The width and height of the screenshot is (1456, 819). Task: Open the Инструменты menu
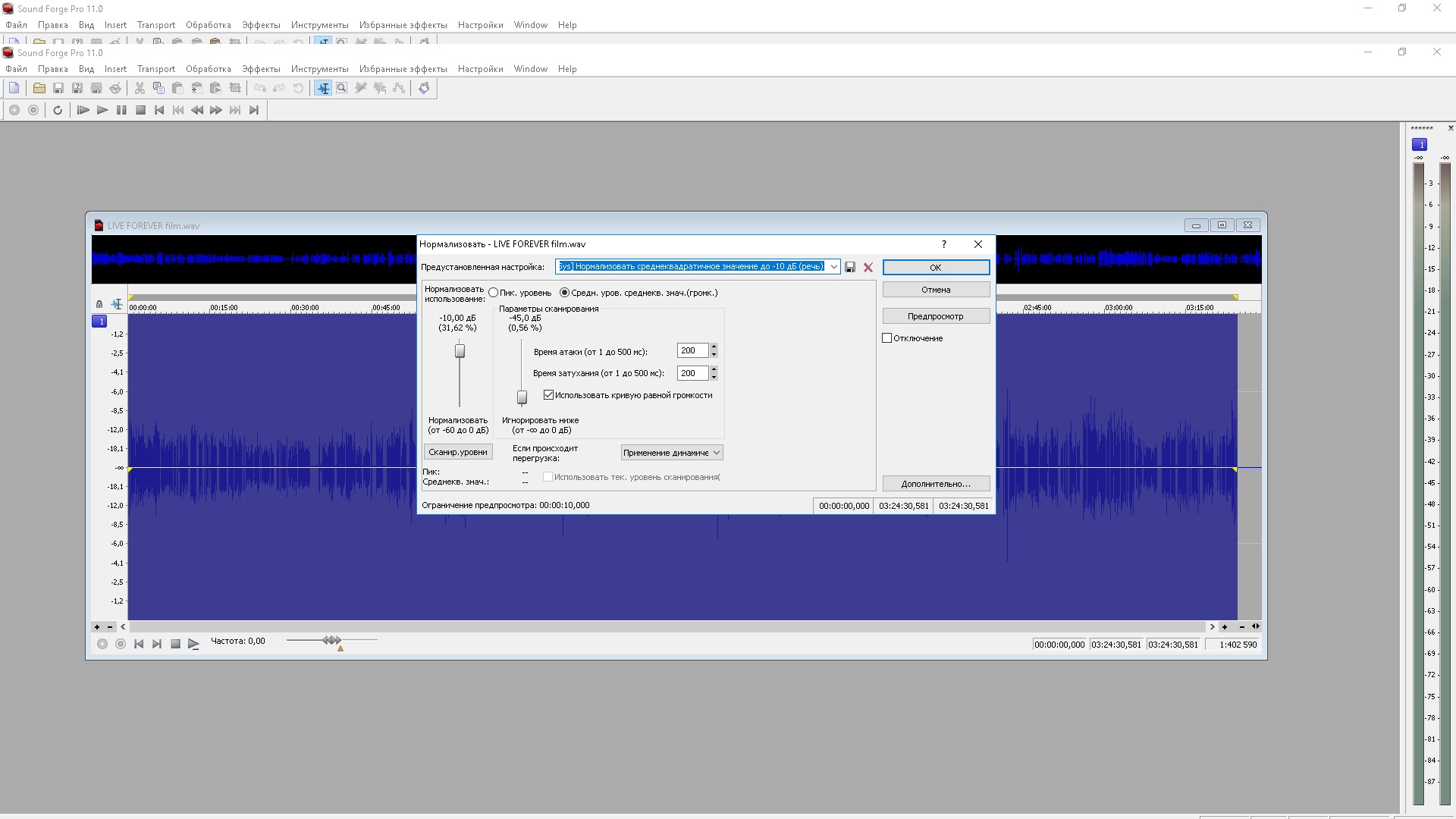pos(319,69)
